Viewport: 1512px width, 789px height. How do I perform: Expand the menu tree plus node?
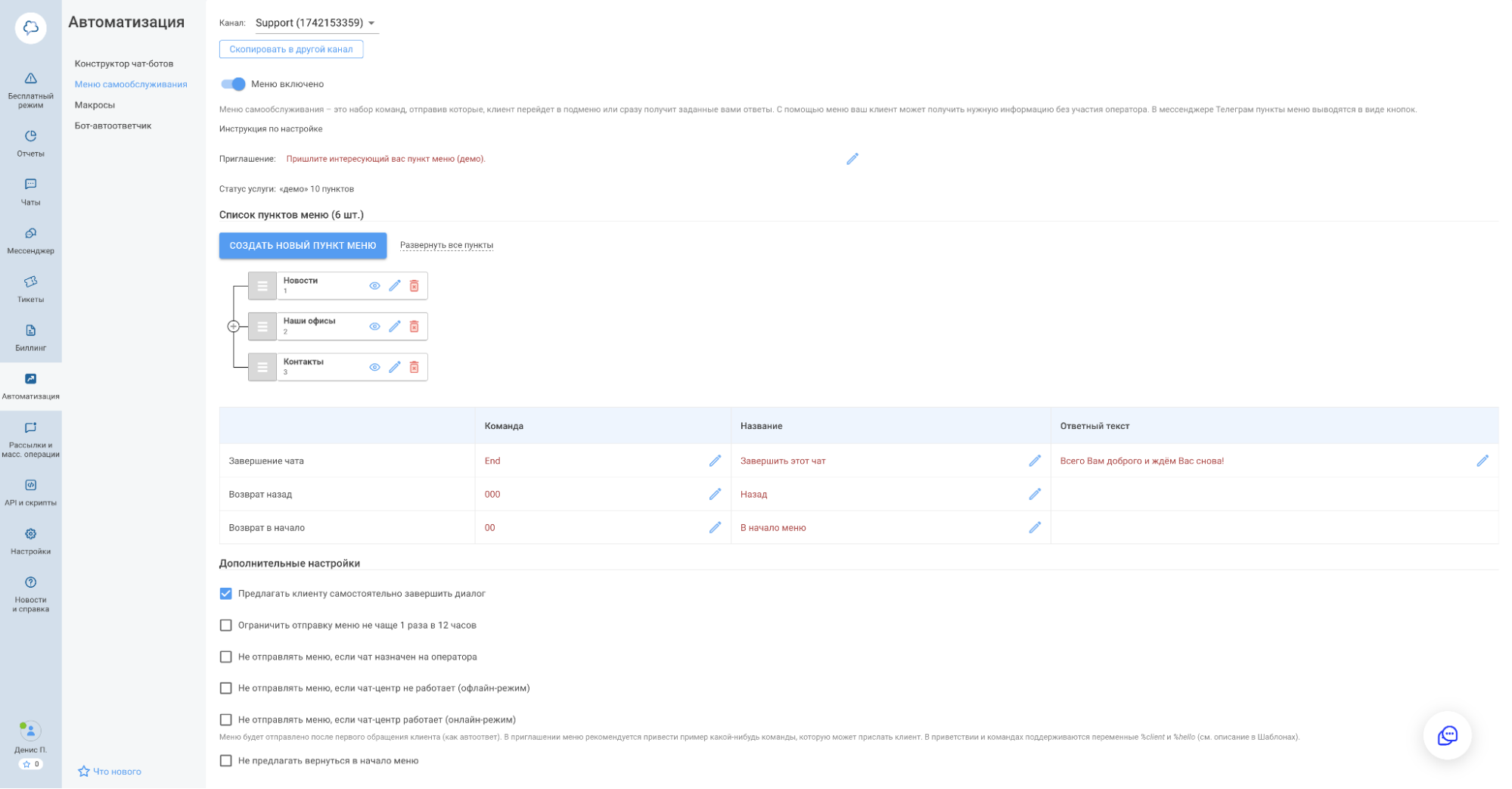coord(234,327)
